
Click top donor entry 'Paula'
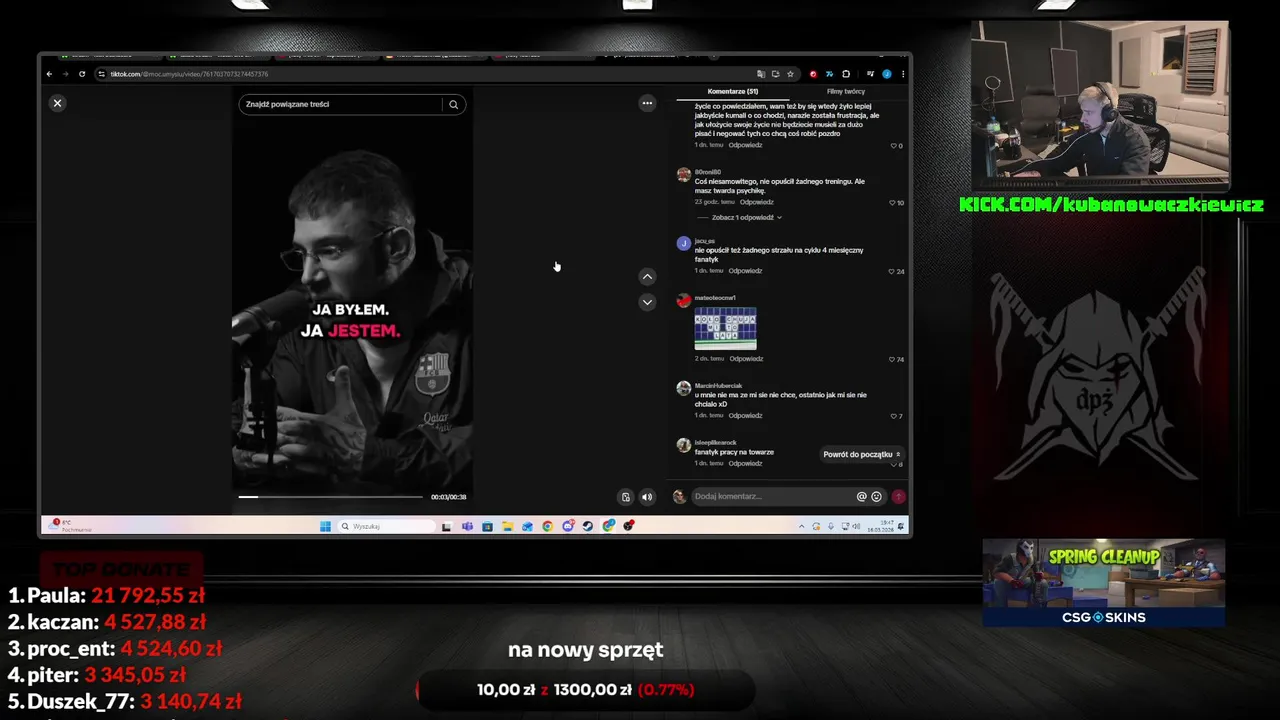[107, 595]
